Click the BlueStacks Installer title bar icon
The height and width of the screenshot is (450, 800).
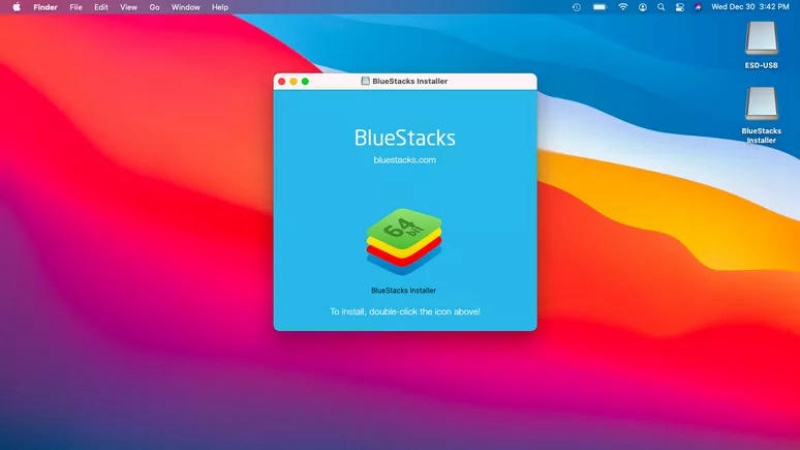click(x=365, y=81)
